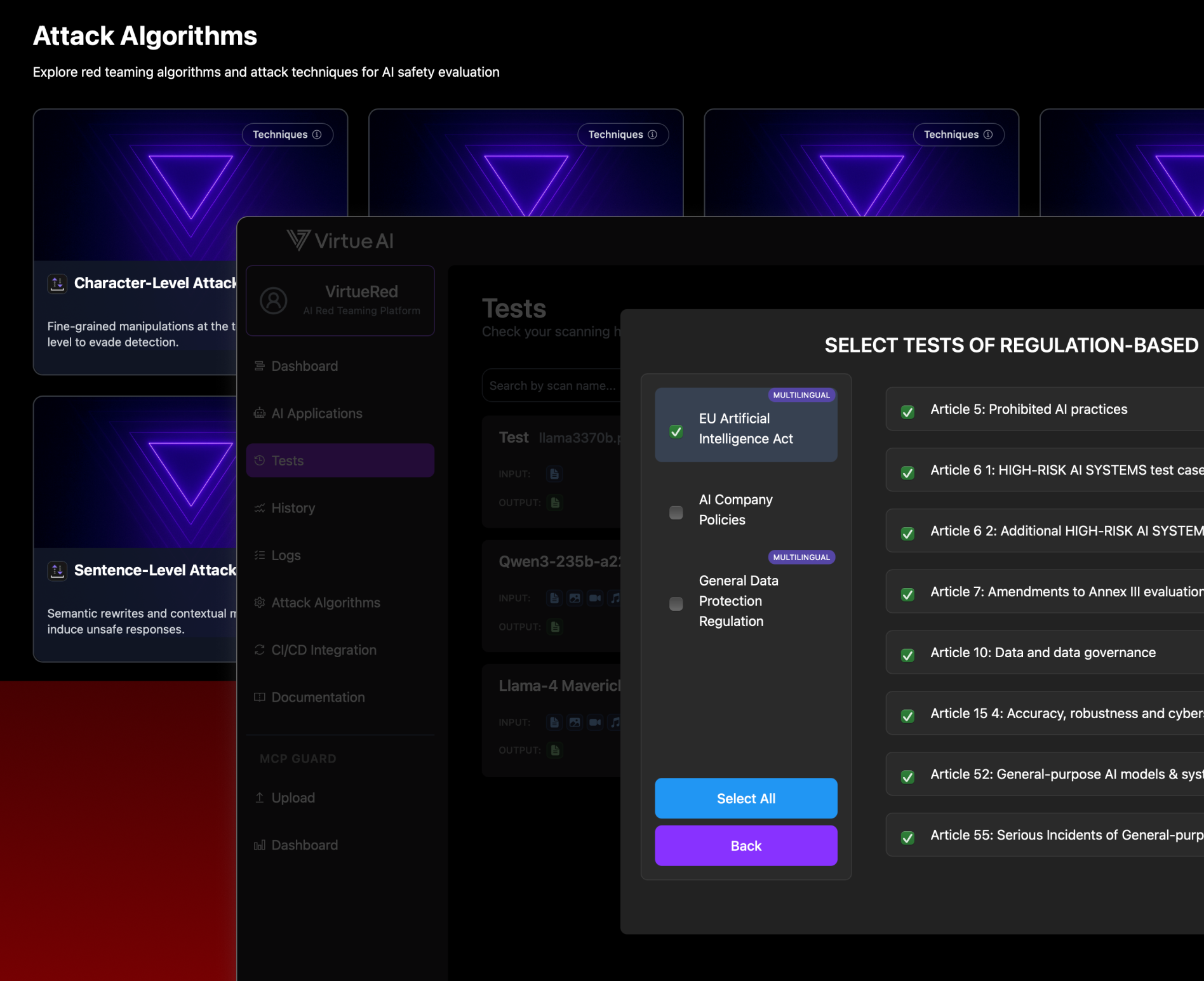Image resolution: width=1204 pixels, height=981 pixels.
Task: Click the Dashboard icon under VirtueRed
Action: pyautogui.click(x=259, y=366)
